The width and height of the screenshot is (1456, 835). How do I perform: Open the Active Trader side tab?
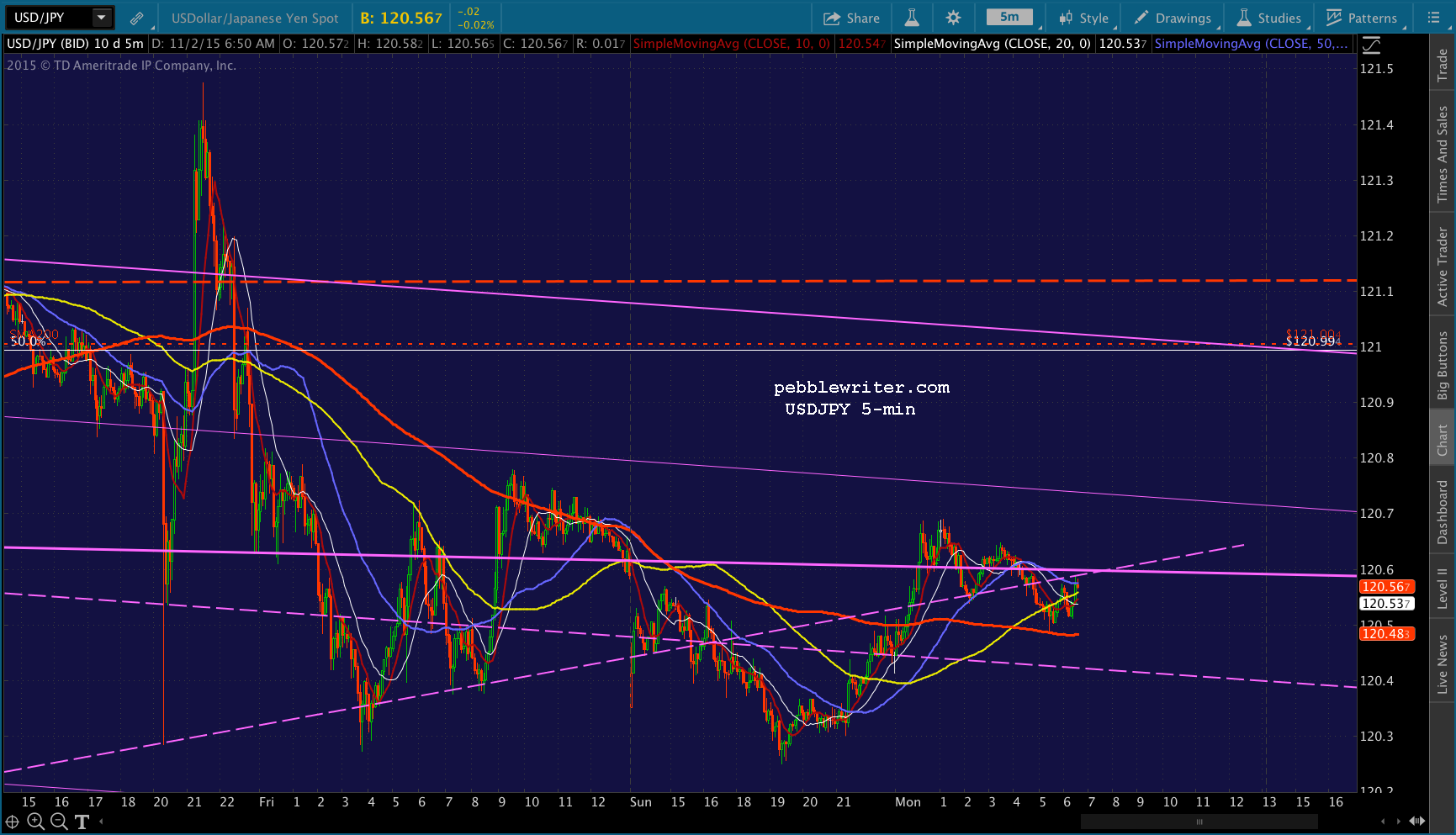pyautogui.click(x=1443, y=267)
